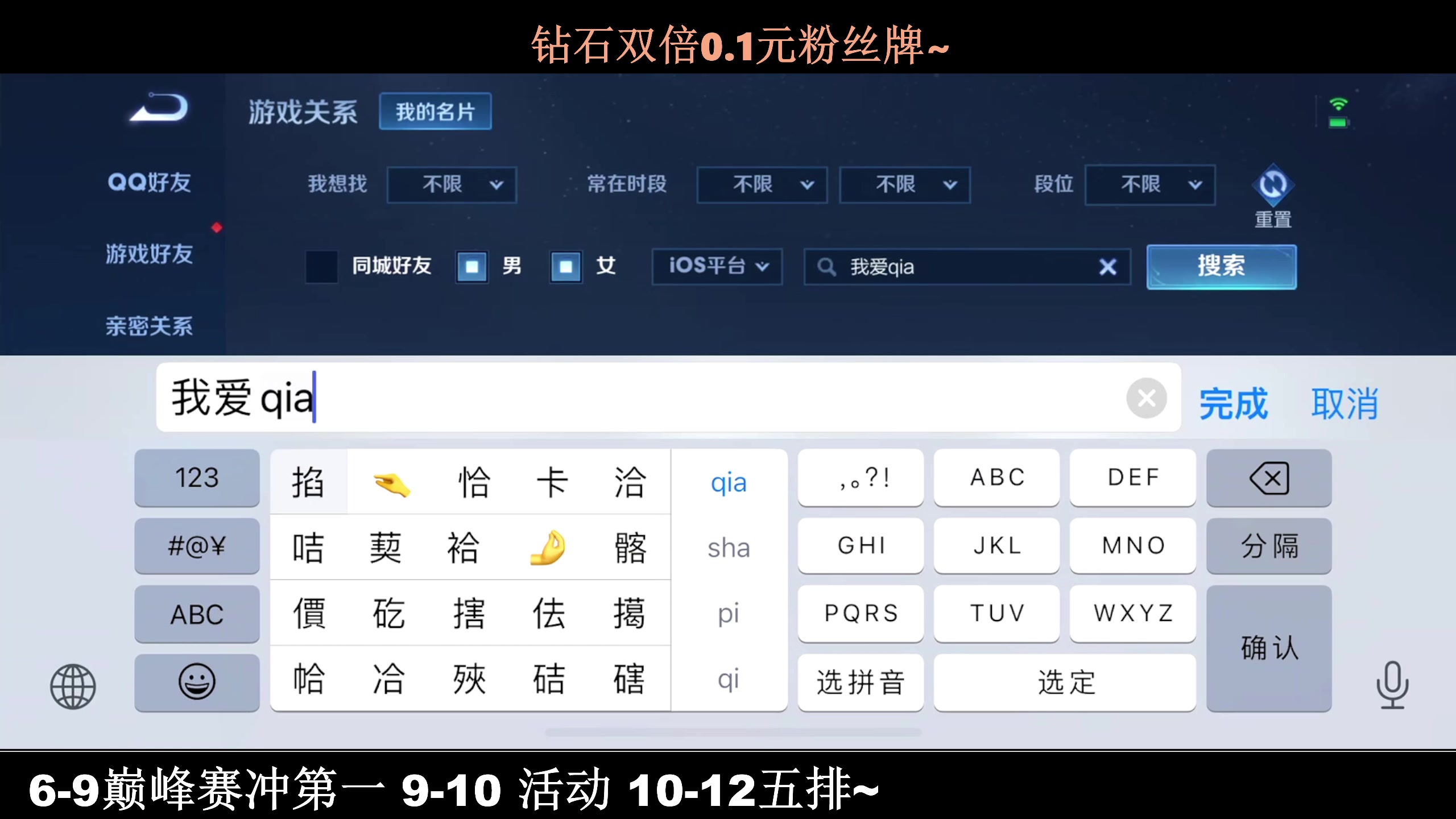Click the 搜索 search button
The image size is (1456, 819).
pos(1222,266)
